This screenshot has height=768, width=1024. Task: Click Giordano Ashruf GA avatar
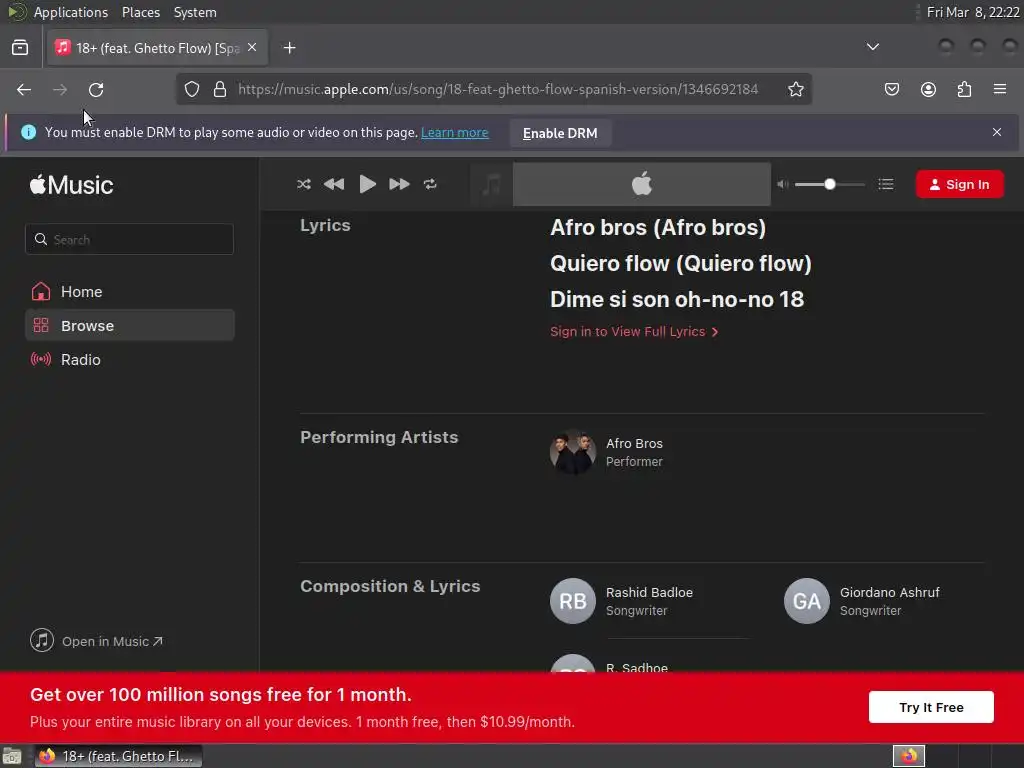[x=807, y=601]
